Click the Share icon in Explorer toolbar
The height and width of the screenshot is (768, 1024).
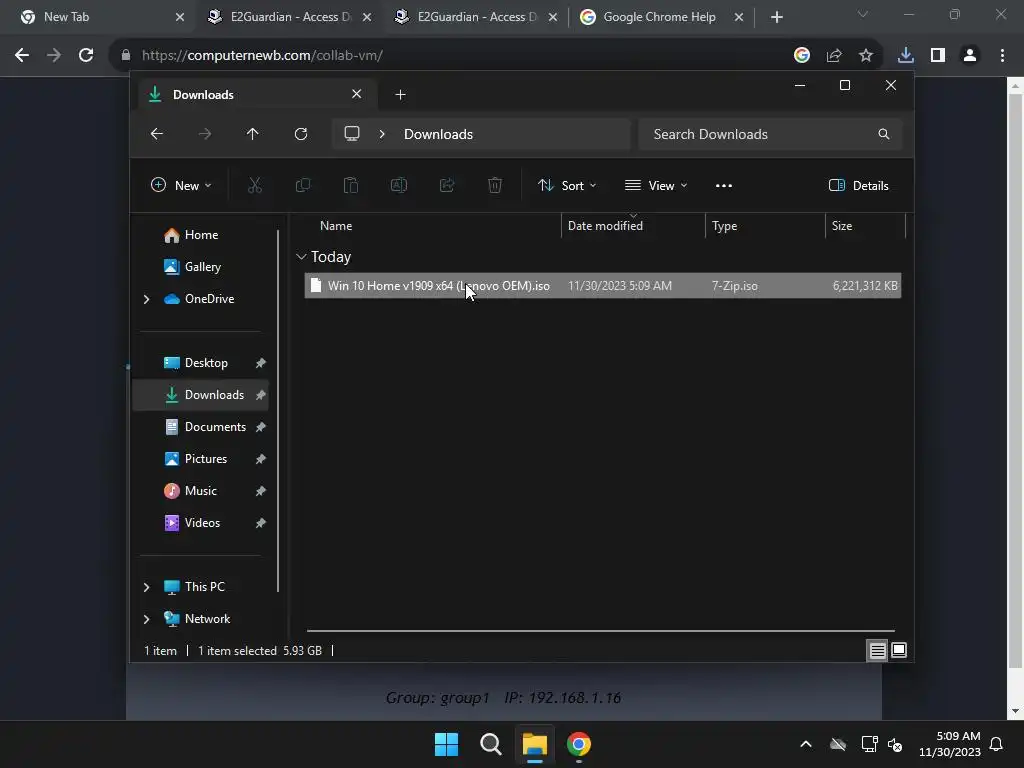click(x=447, y=185)
